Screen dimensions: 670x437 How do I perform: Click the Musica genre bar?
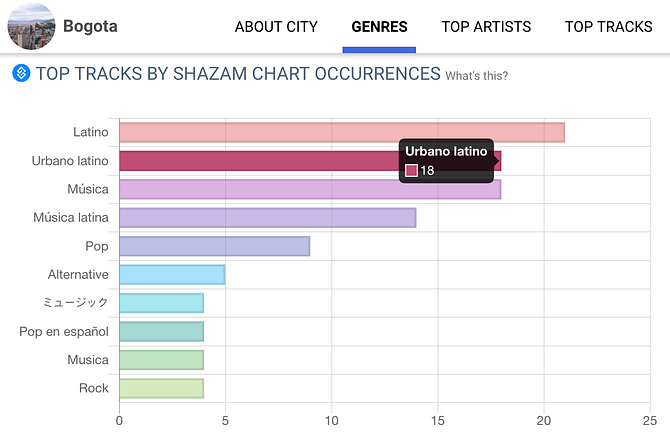161,360
